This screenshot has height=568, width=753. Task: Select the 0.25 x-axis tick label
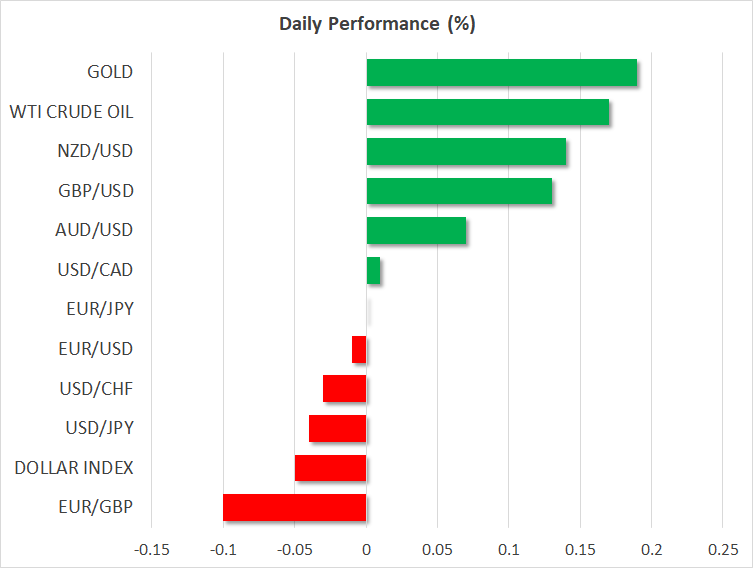pyautogui.click(x=722, y=549)
